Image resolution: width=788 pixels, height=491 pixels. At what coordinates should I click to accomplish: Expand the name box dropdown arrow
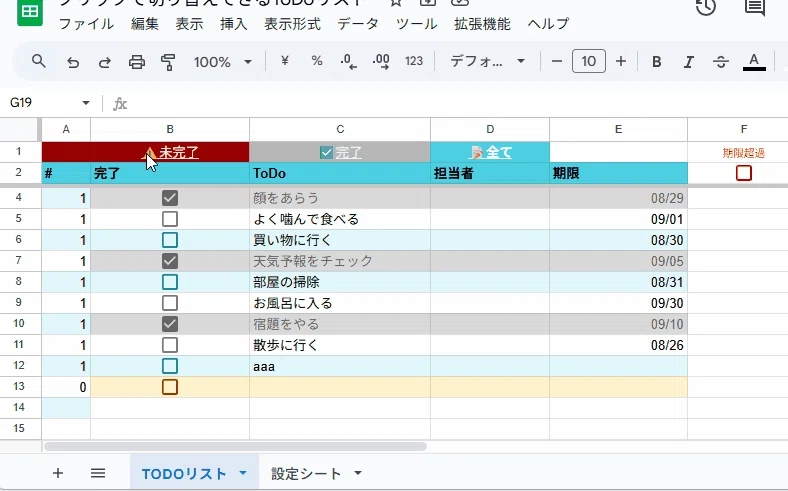point(86,103)
